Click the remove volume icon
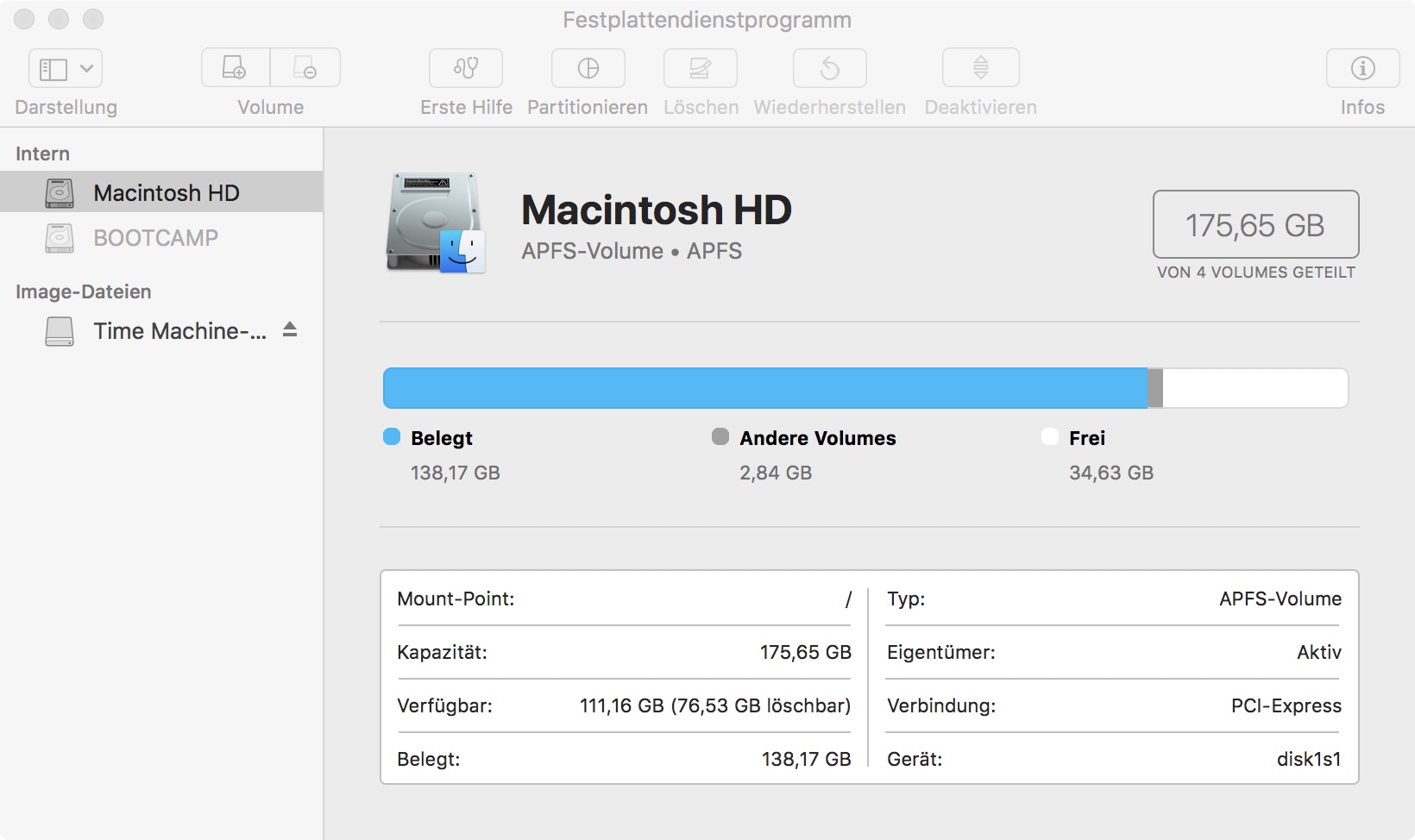The image size is (1415, 840). click(x=305, y=68)
